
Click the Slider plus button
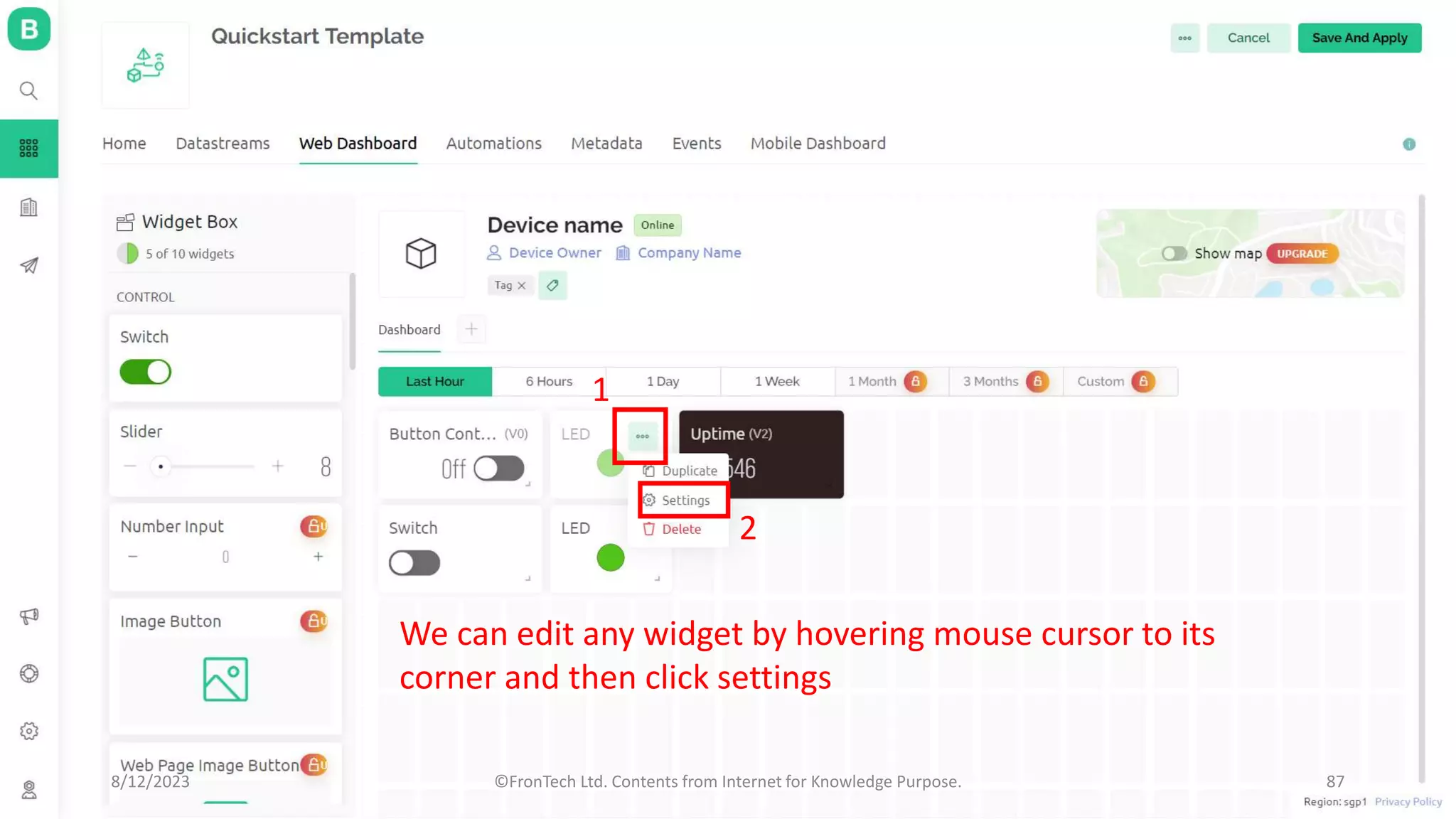click(278, 466)
